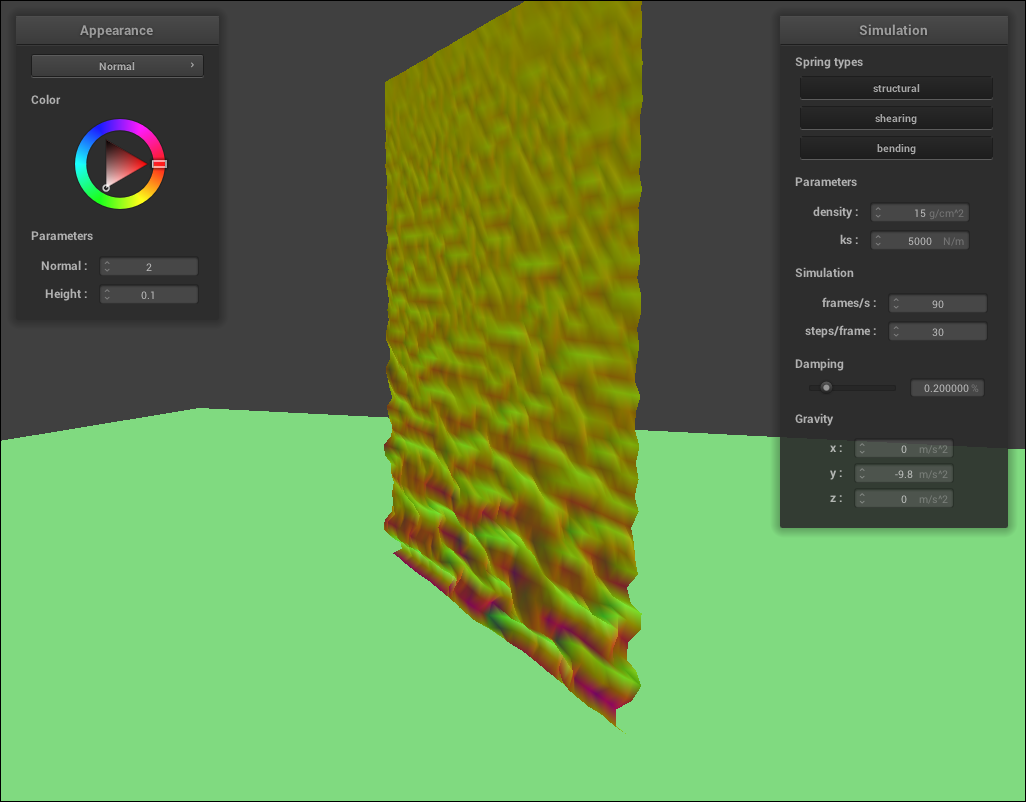Click the steps/frame value field
The image size is (1026, 802).
[x=938, y=332]
